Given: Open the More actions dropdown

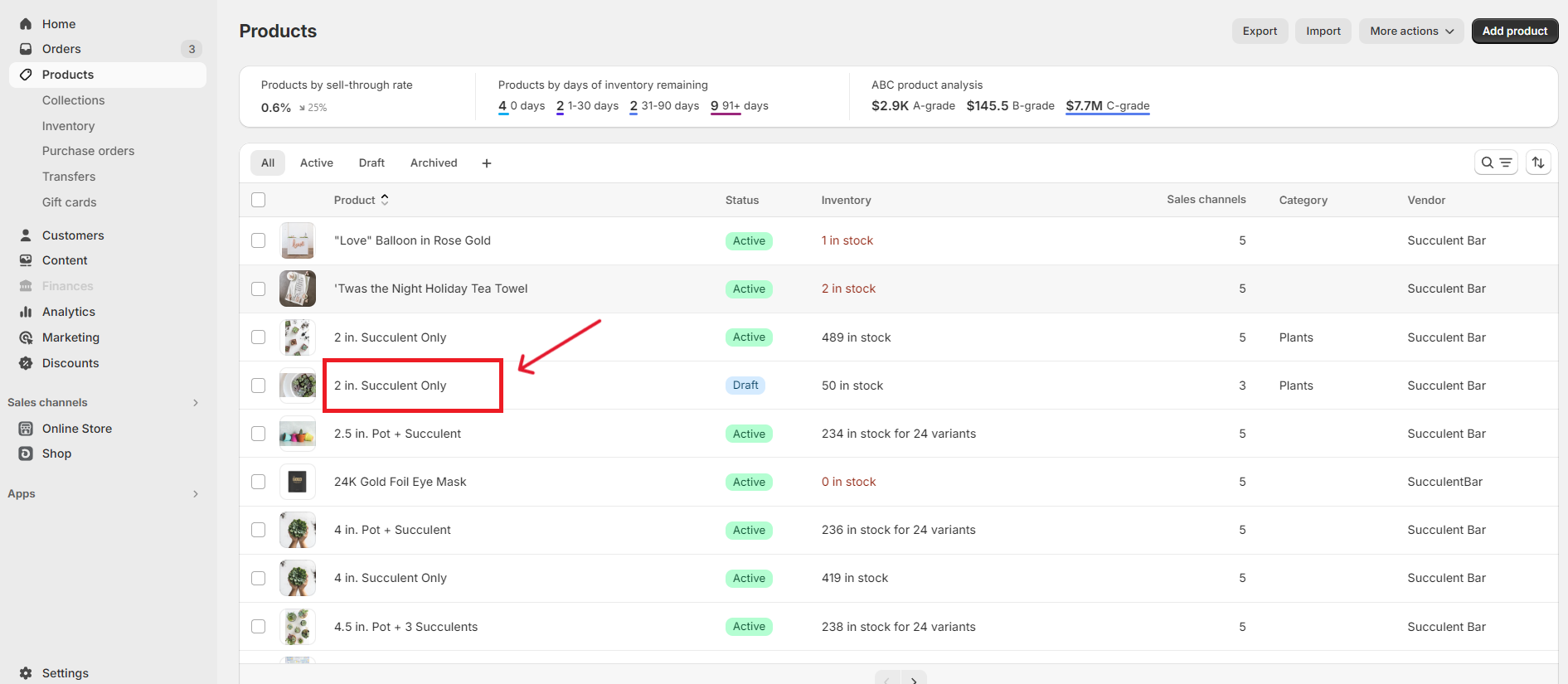Looking at the screenshot, I should [x=1410, y=31].
